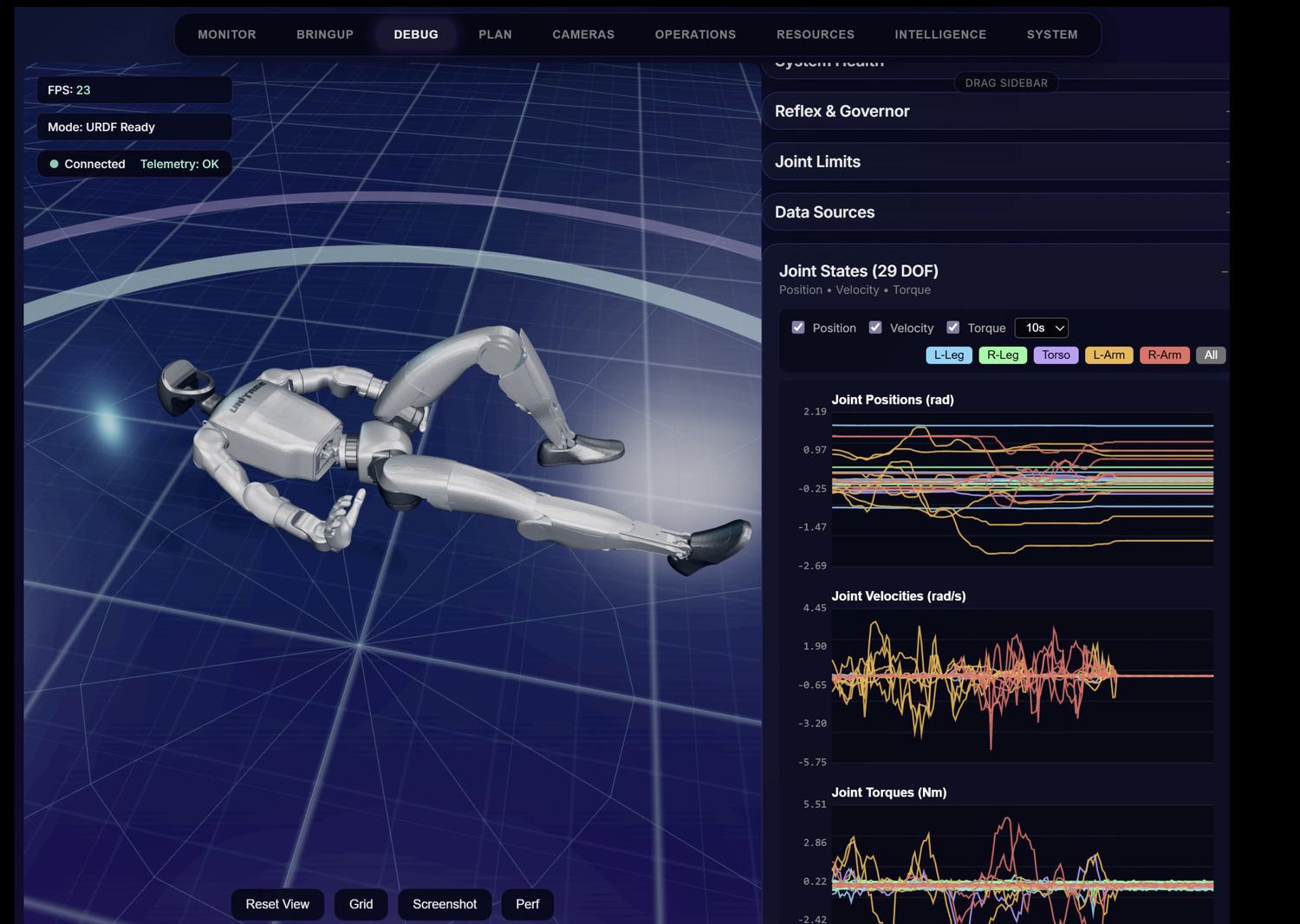Disable the Torque checkbox

pyautogui.click(x=953, y=328)
